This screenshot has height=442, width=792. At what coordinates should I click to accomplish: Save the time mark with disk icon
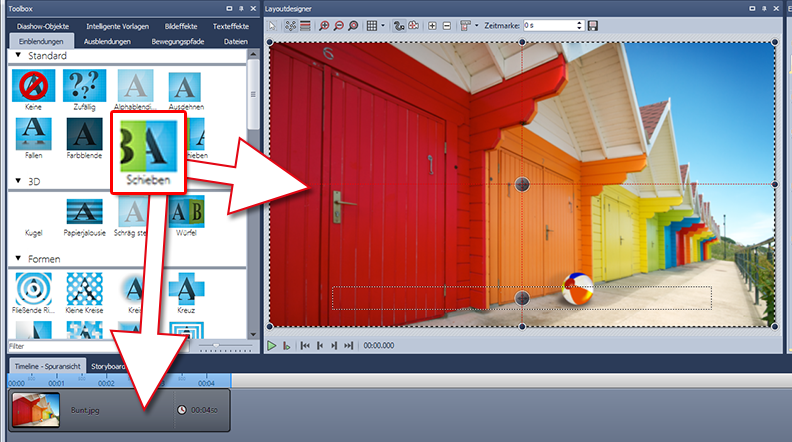(x=593, y=25)
